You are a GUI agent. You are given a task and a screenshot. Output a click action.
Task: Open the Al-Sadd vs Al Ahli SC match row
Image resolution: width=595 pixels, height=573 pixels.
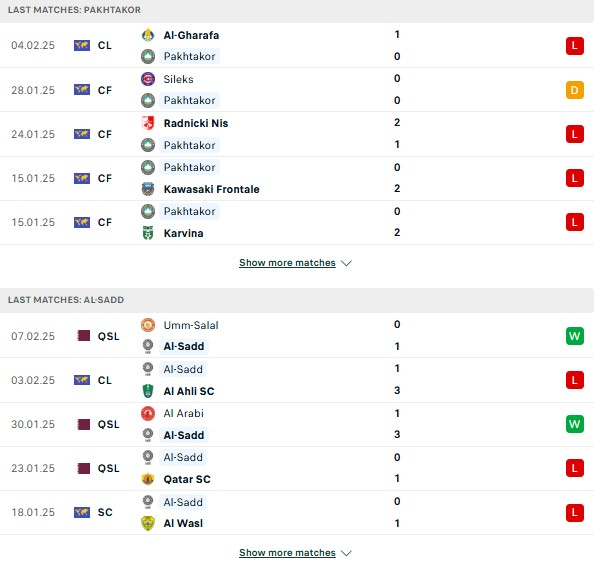click(298, 380)
